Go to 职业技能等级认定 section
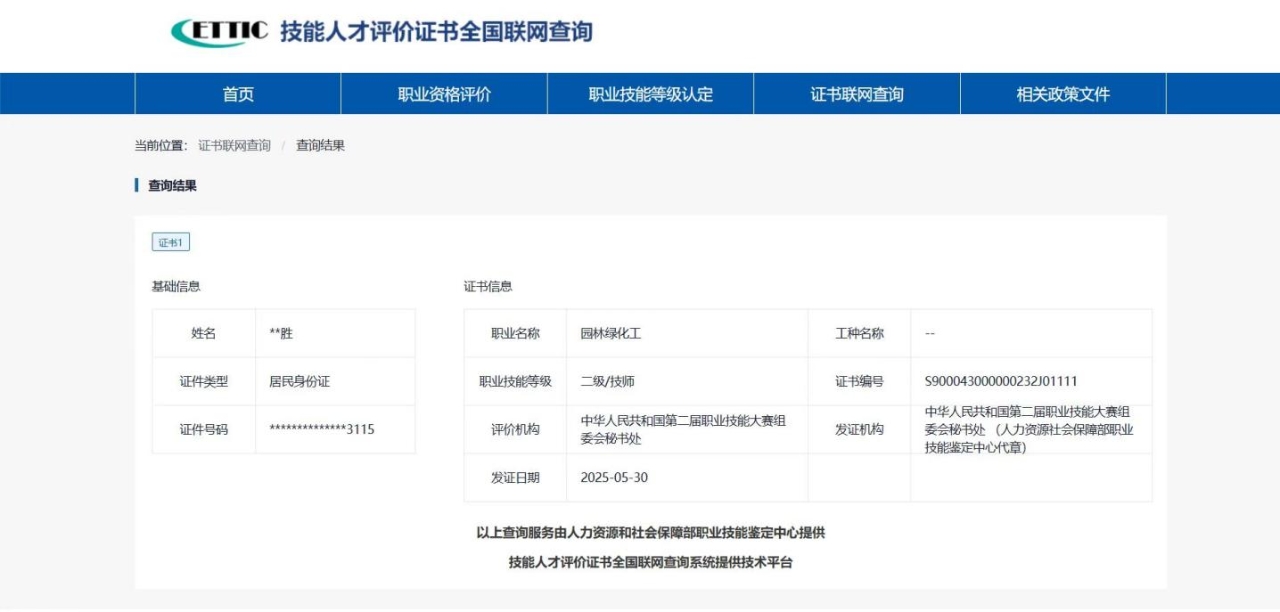 point(650,94)
